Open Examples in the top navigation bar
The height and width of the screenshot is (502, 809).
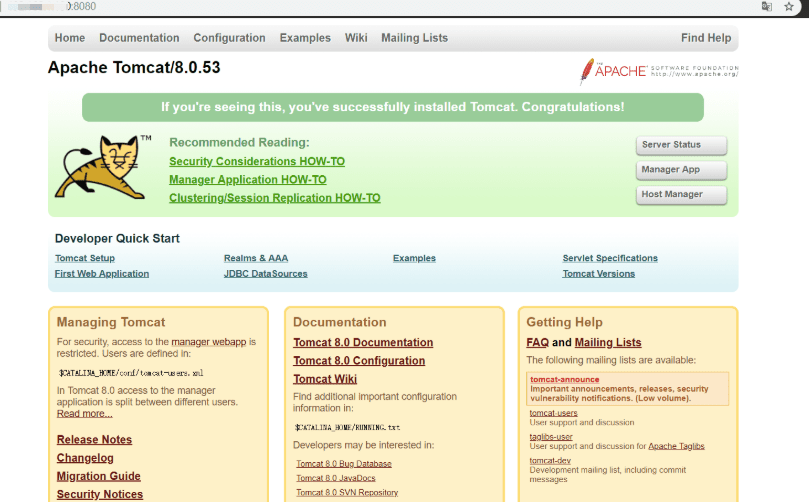pyautogui.click(x=305, y=38)
